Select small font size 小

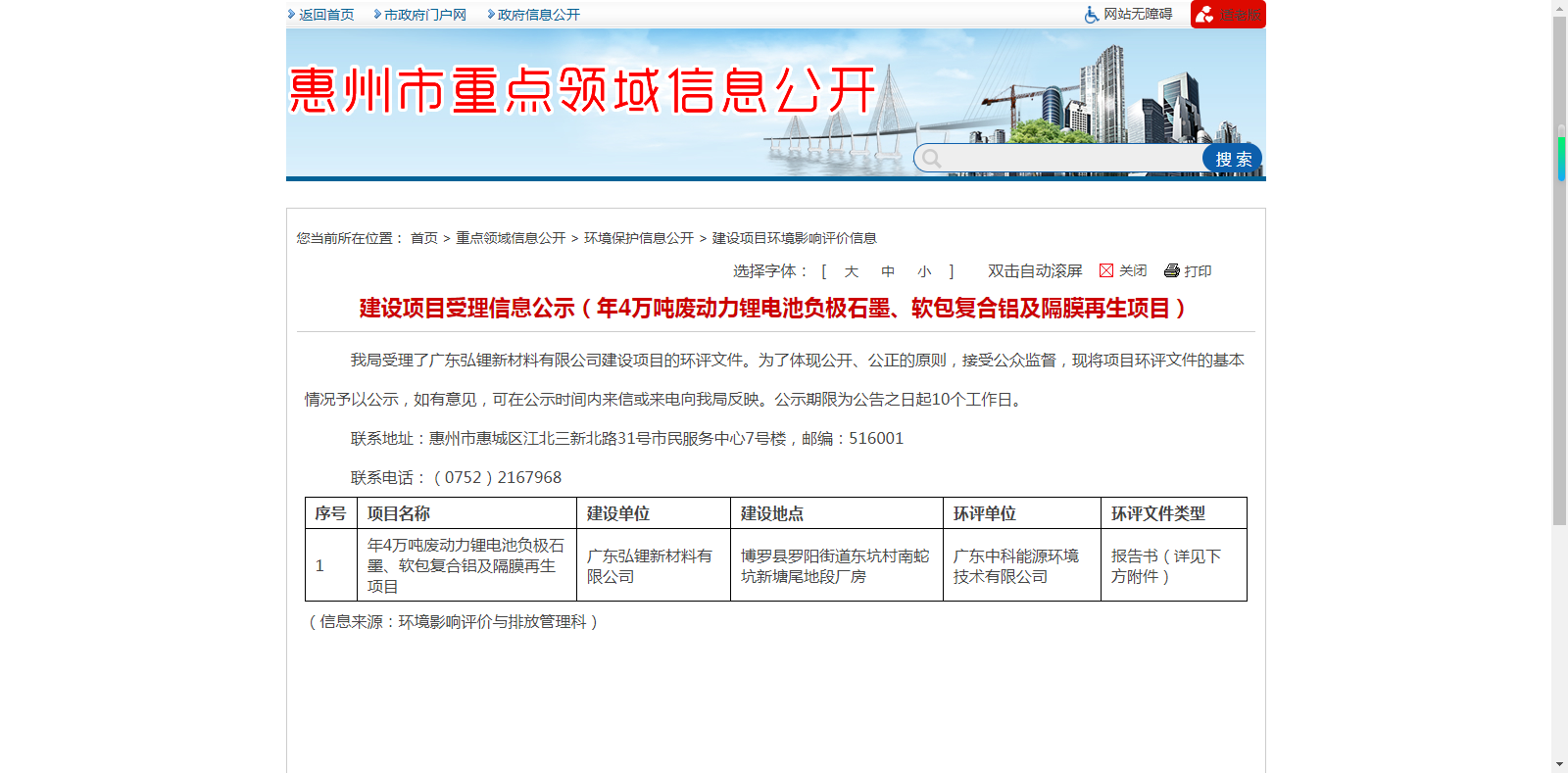tap(924, 271)
